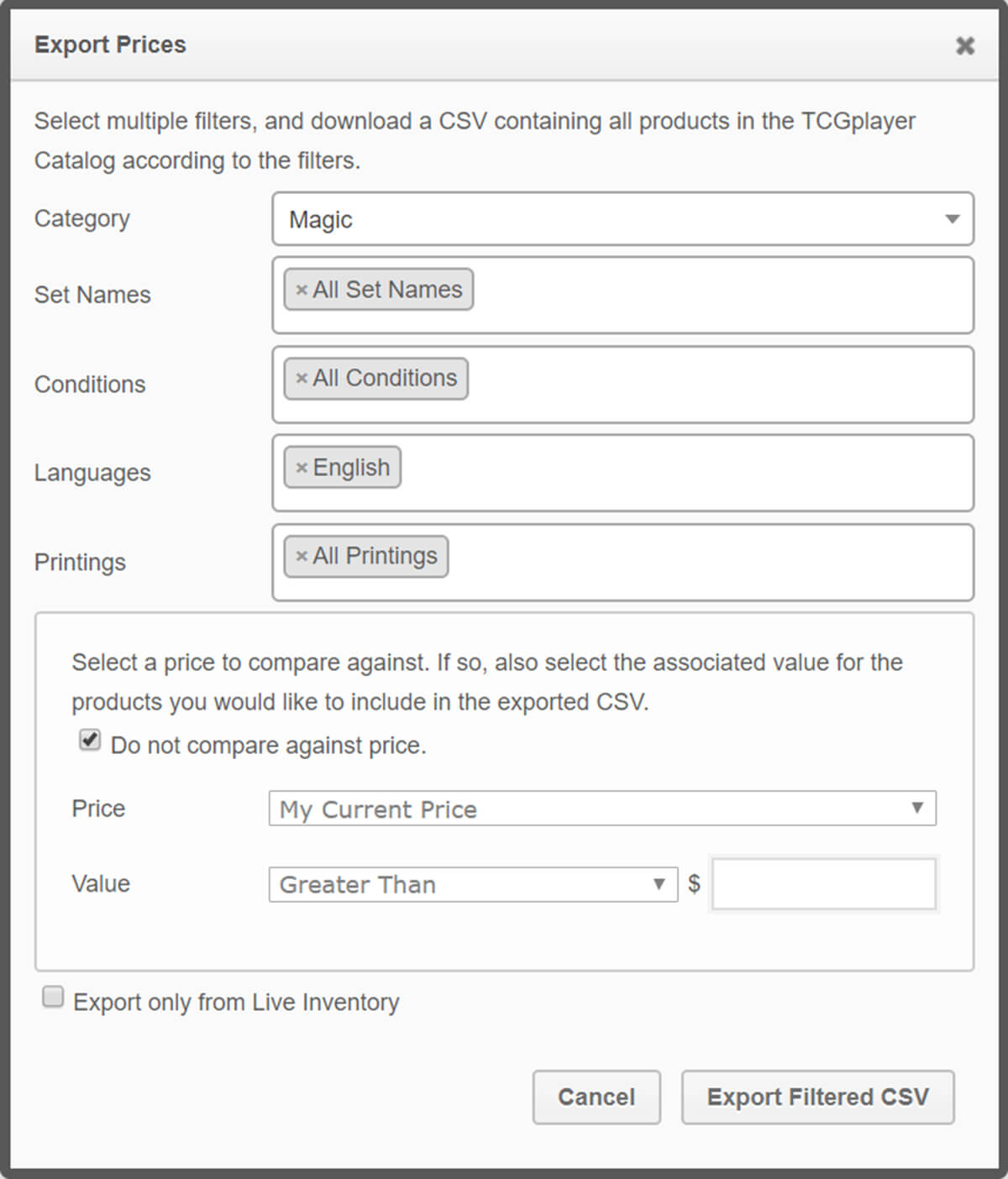Click the Cancel button
The height and width of the screenshot is (1179, 1008).
[x=596, y=1097]
